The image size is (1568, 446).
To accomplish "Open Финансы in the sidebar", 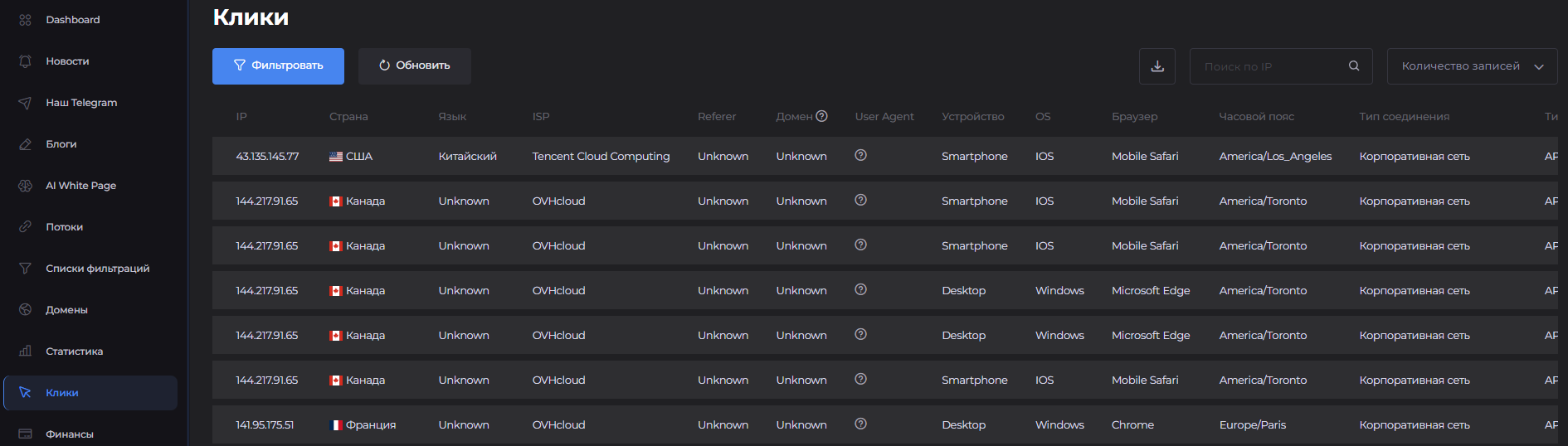I will tap(69, 434).
